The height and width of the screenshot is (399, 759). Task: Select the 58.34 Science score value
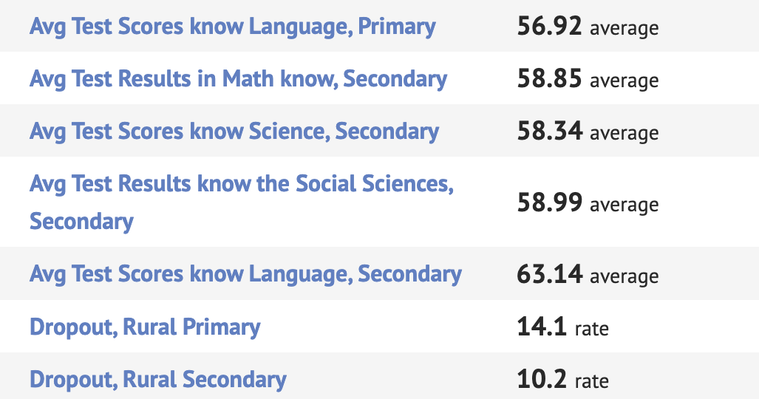pyautogui.click(x=549, y=131)
